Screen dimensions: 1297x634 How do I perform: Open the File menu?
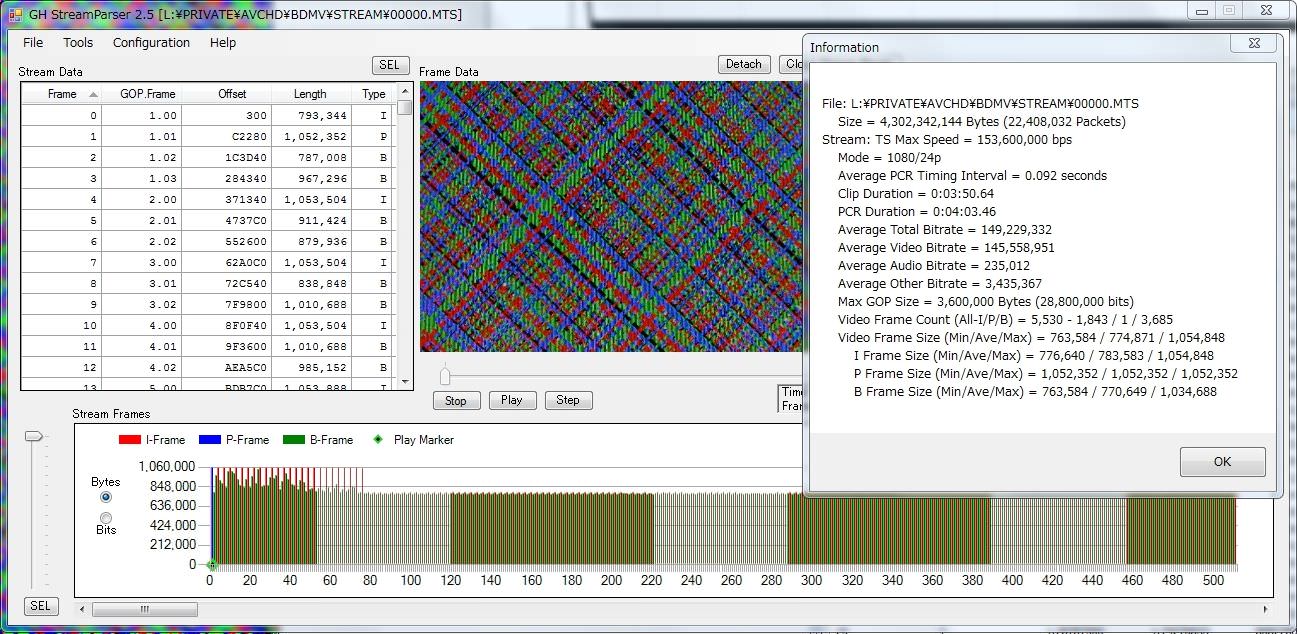33,43
